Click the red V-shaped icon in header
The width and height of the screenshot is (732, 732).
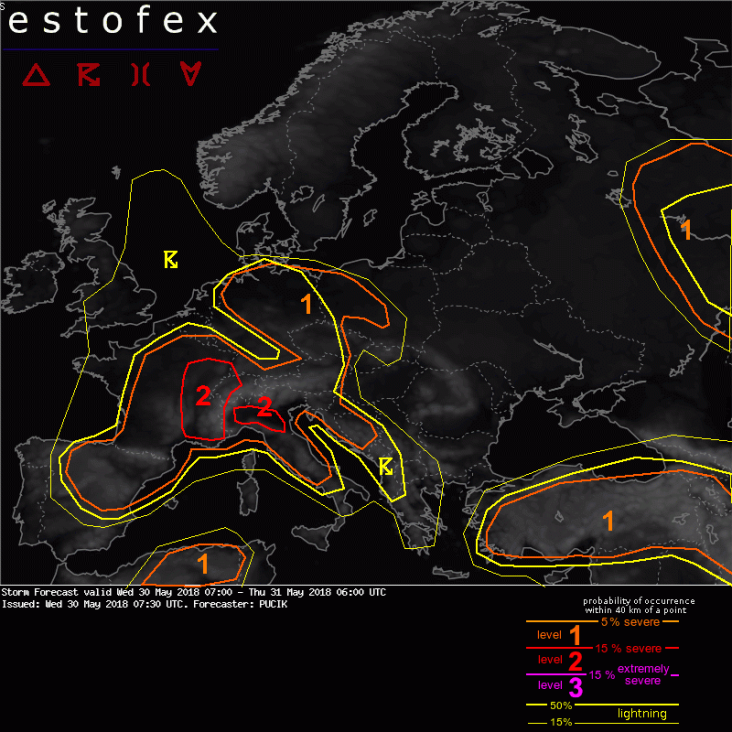tap(190, 75)
